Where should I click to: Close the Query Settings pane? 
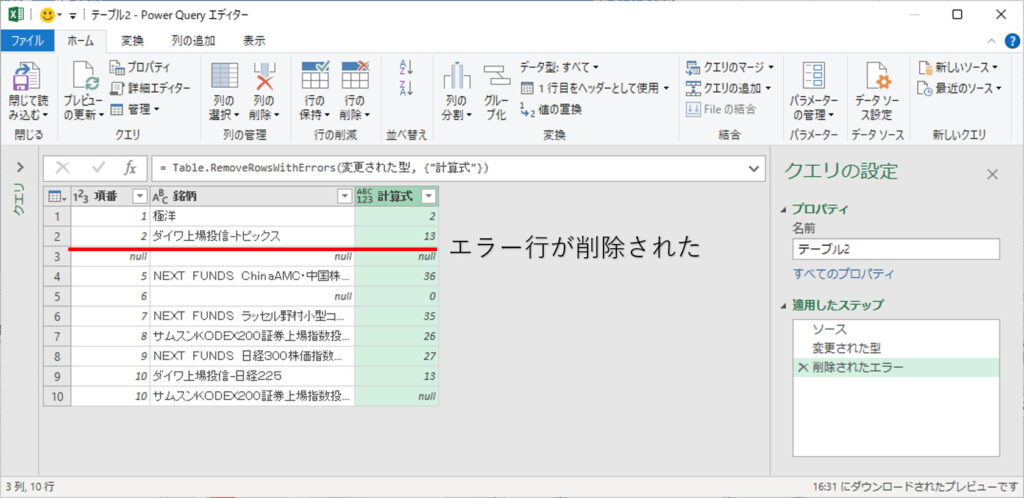tap(992, 174)
